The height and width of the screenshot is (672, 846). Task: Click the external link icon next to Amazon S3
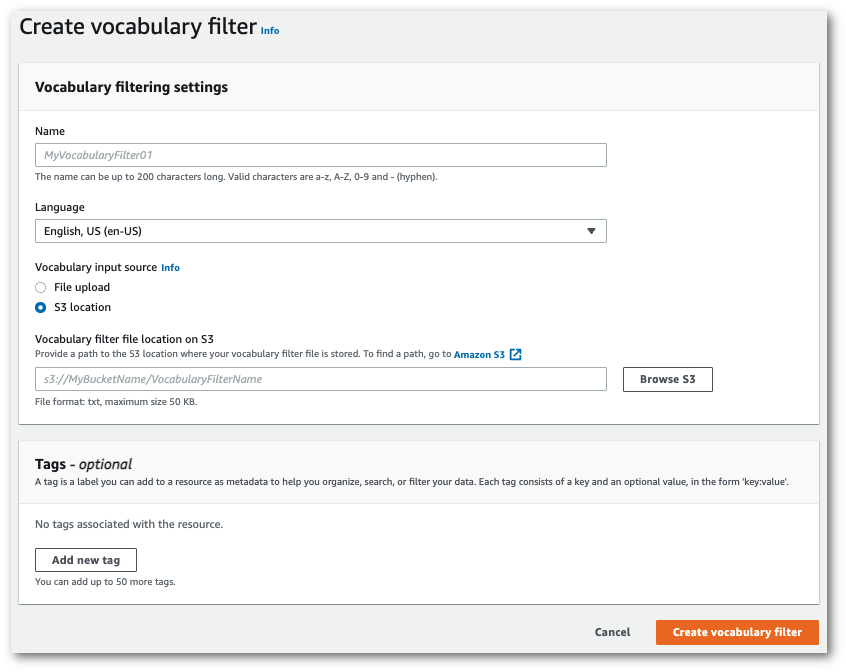[514, 353]
